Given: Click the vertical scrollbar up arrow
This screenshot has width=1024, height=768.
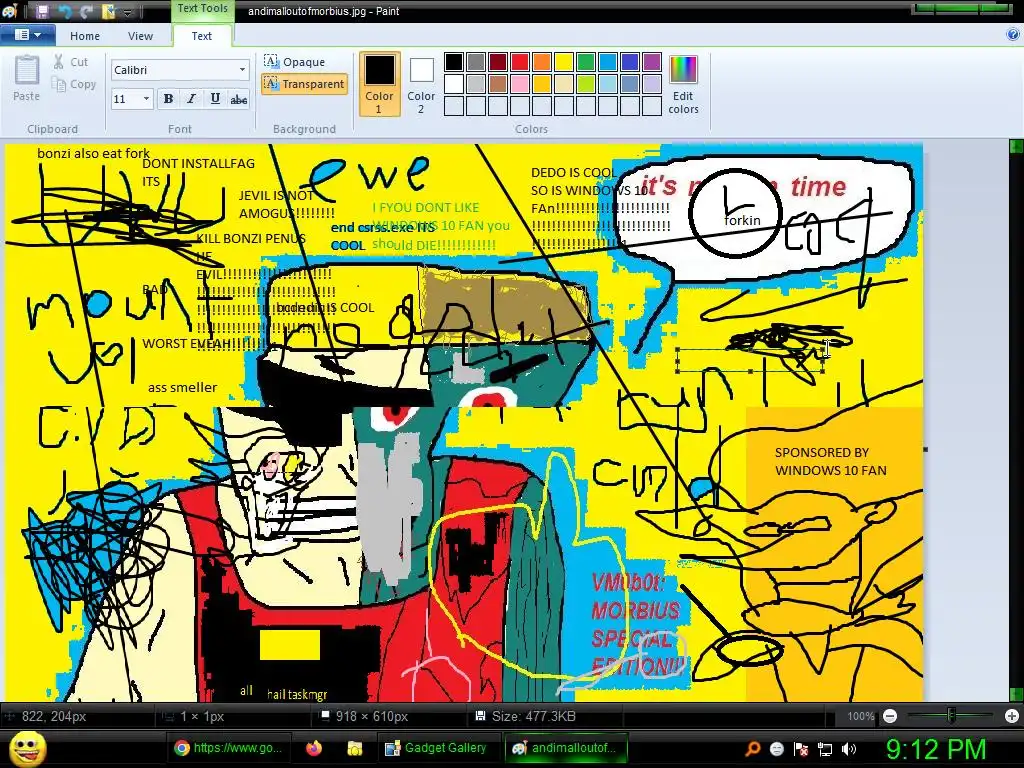Looking at the screenshot, I should click(1016, 146).
